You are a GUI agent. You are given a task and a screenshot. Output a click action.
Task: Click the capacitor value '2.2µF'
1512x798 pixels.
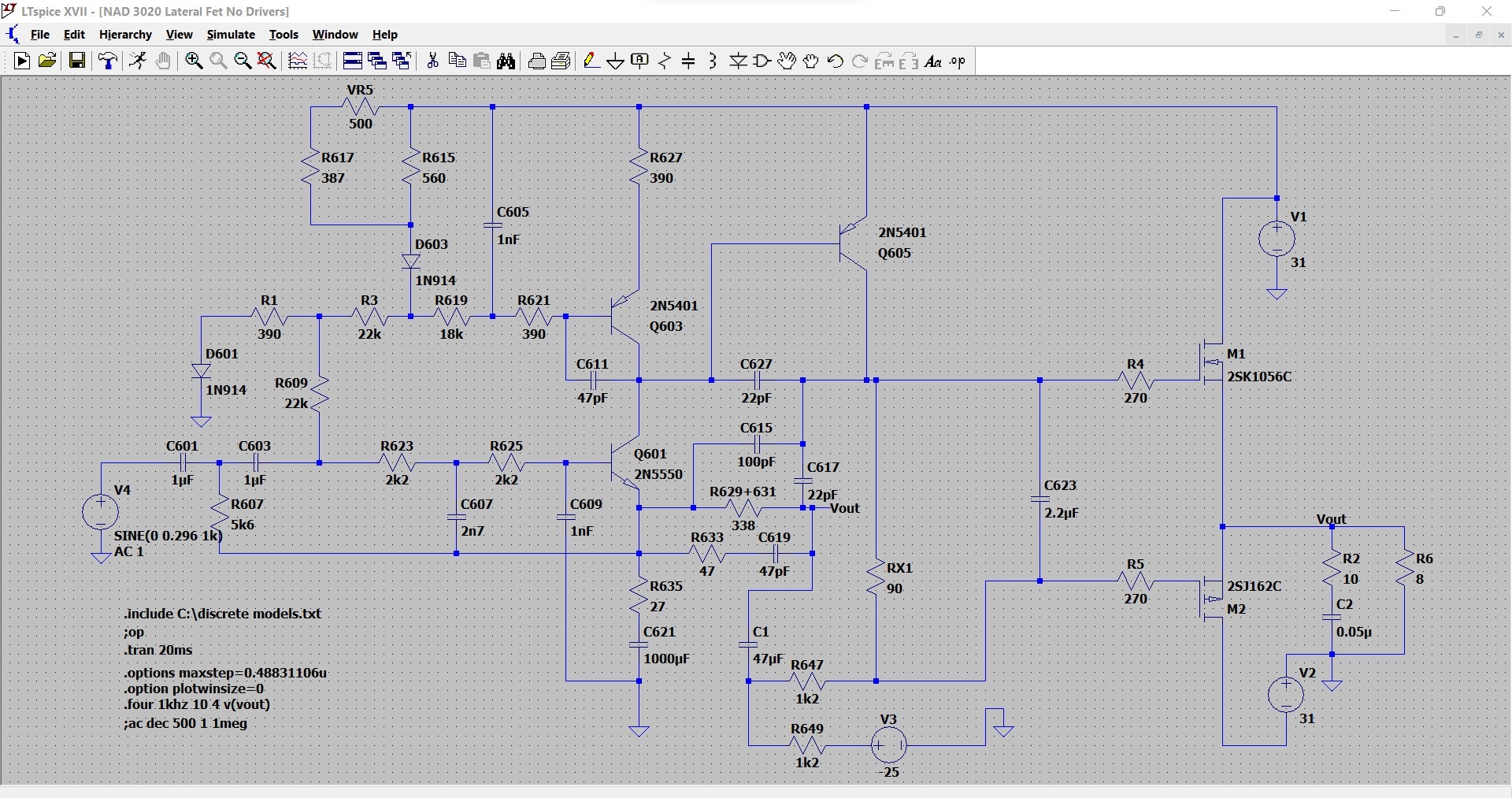click(x=1062, y=513)
